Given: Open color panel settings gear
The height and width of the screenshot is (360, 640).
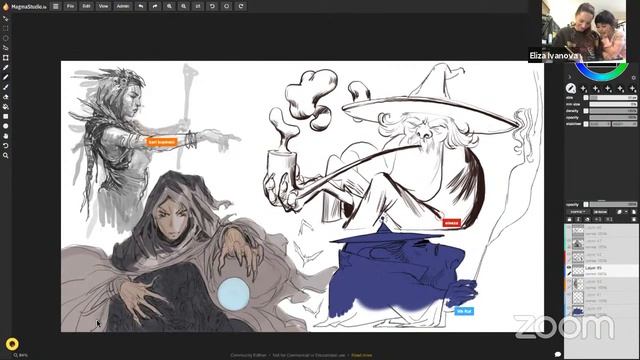Looking at the screenshot, I should coord(633,77).
